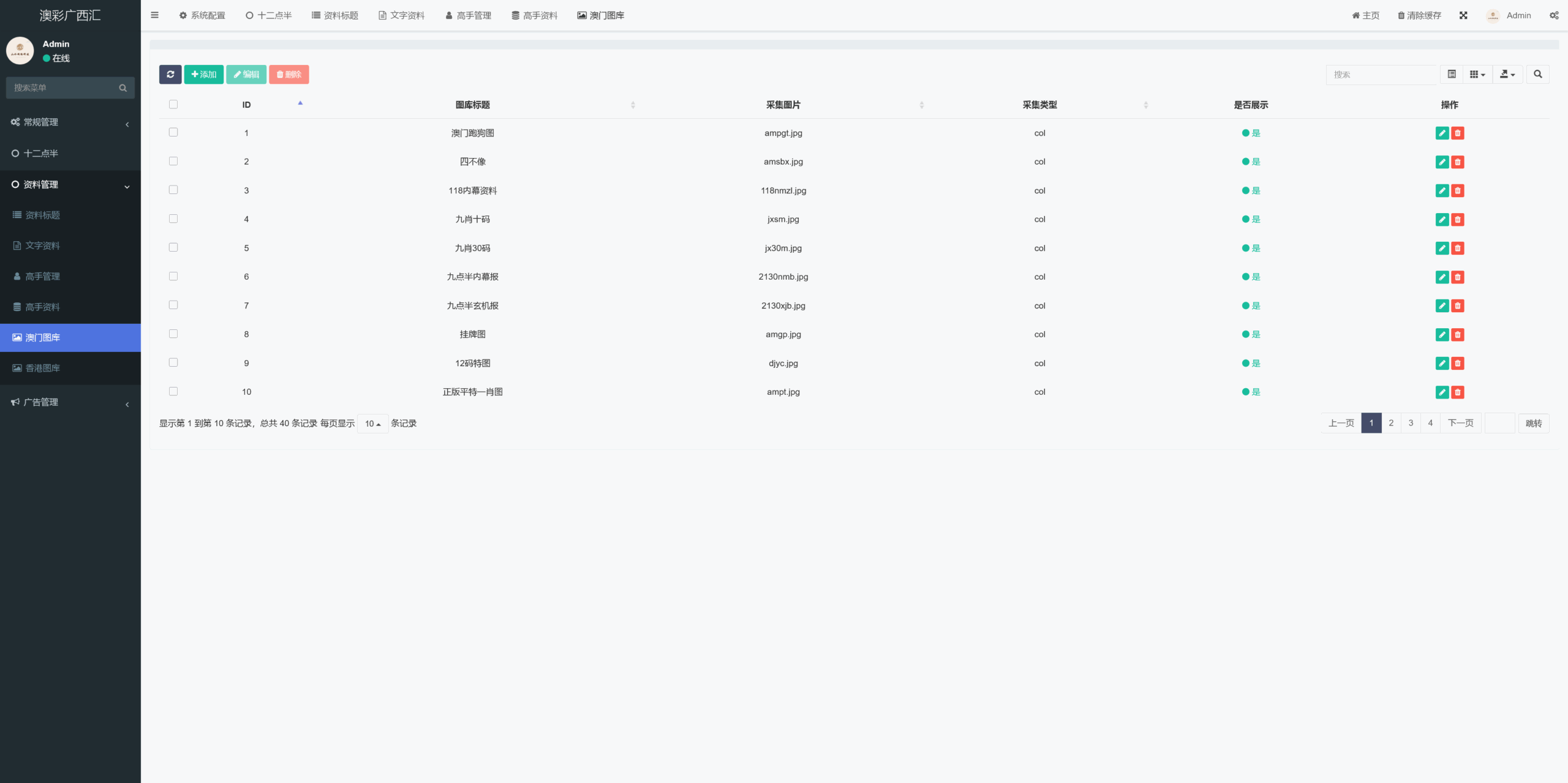Viewport: 1568px width, 783px height.
Task: Click the red delete icon for 挂牌图
Action: coord(1458,334)
